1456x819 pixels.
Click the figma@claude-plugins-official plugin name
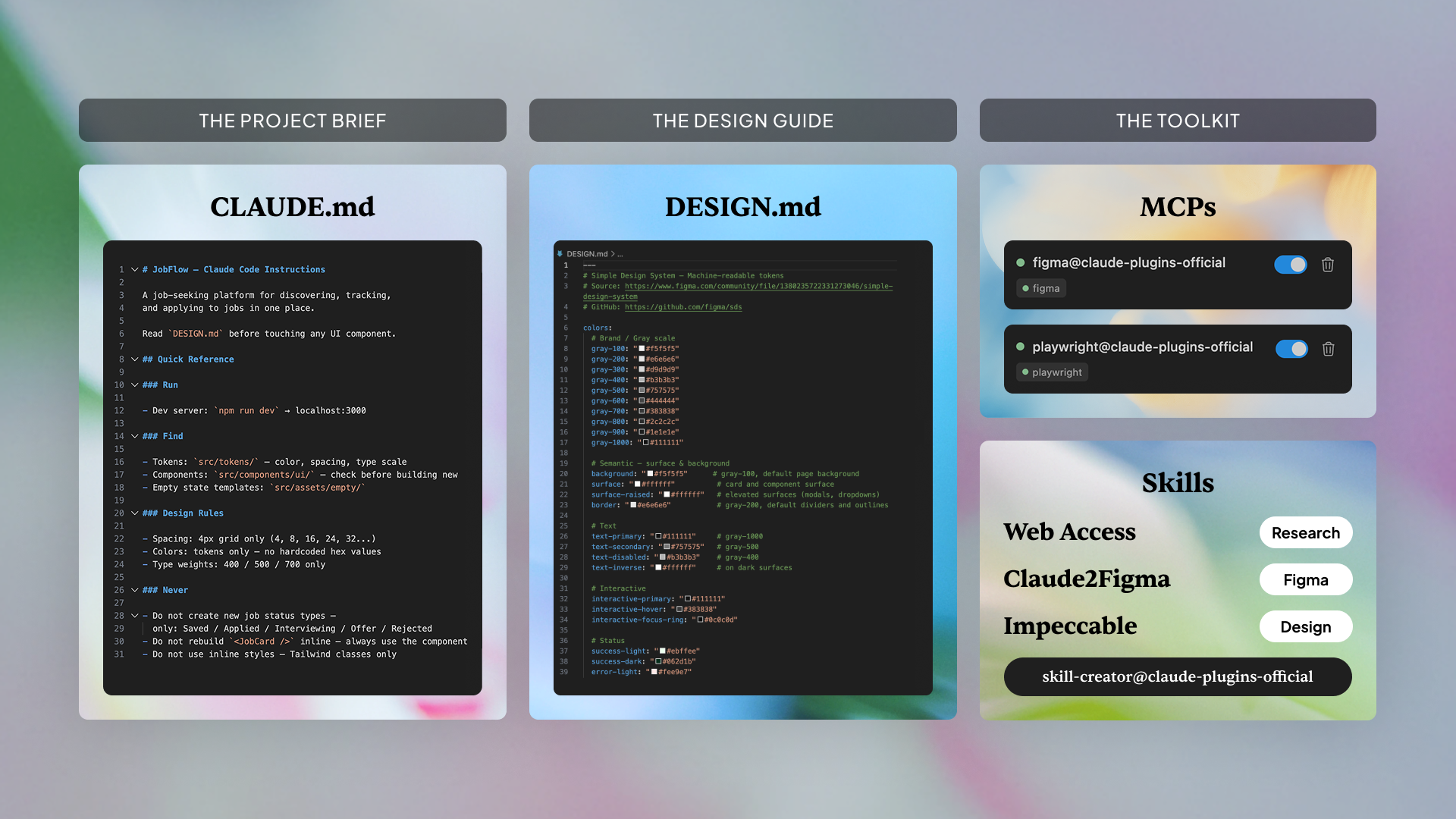(1128, 263)
